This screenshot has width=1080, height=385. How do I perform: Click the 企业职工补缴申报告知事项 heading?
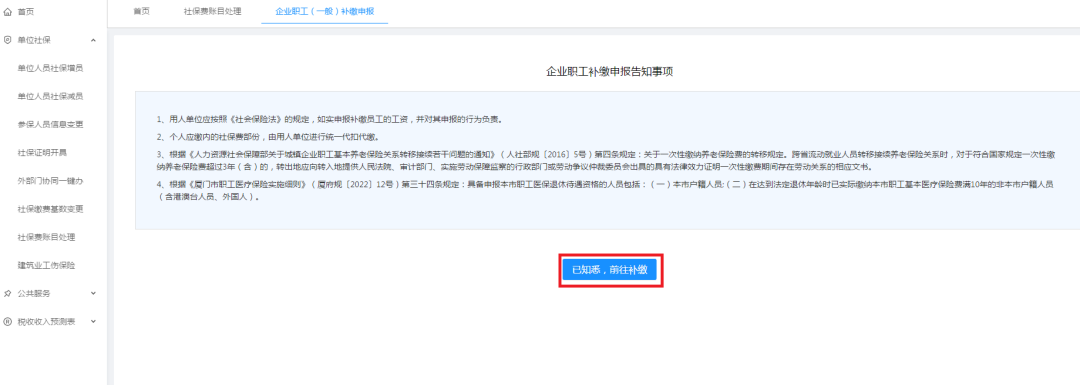[610, 72]
